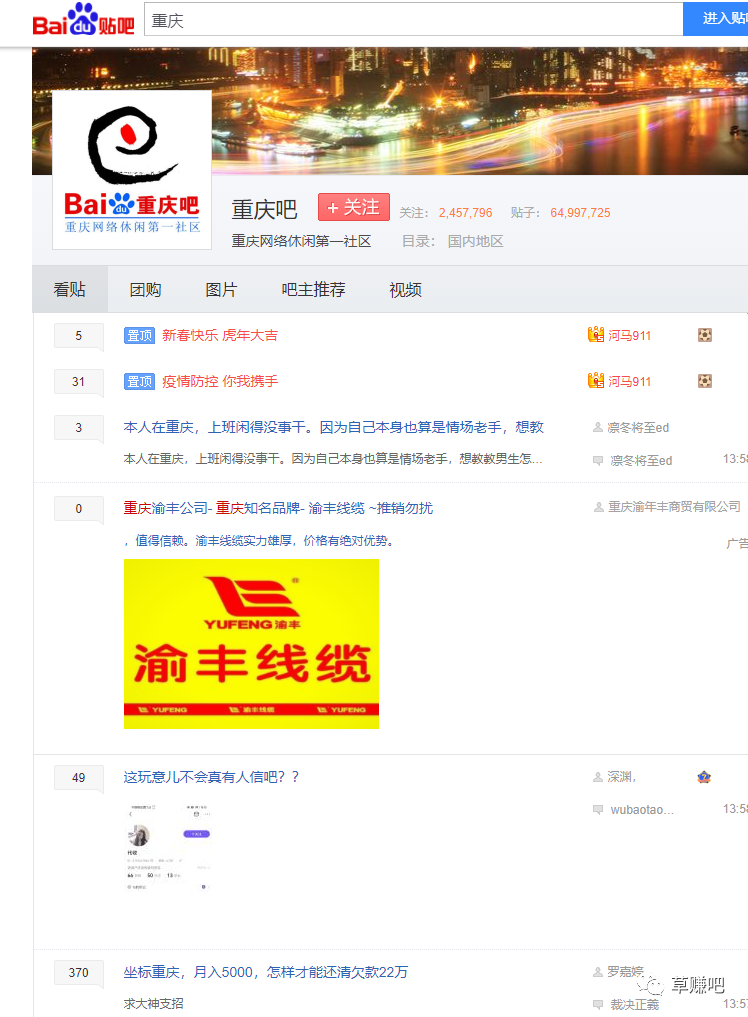Click the 进入贴吧 button

718,19
